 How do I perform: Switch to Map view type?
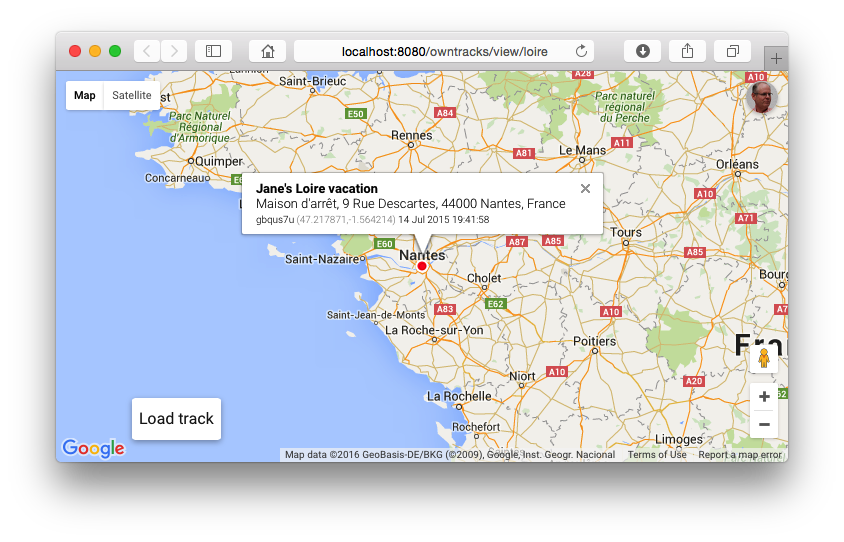pyautogui.click(x=85, y=95)
